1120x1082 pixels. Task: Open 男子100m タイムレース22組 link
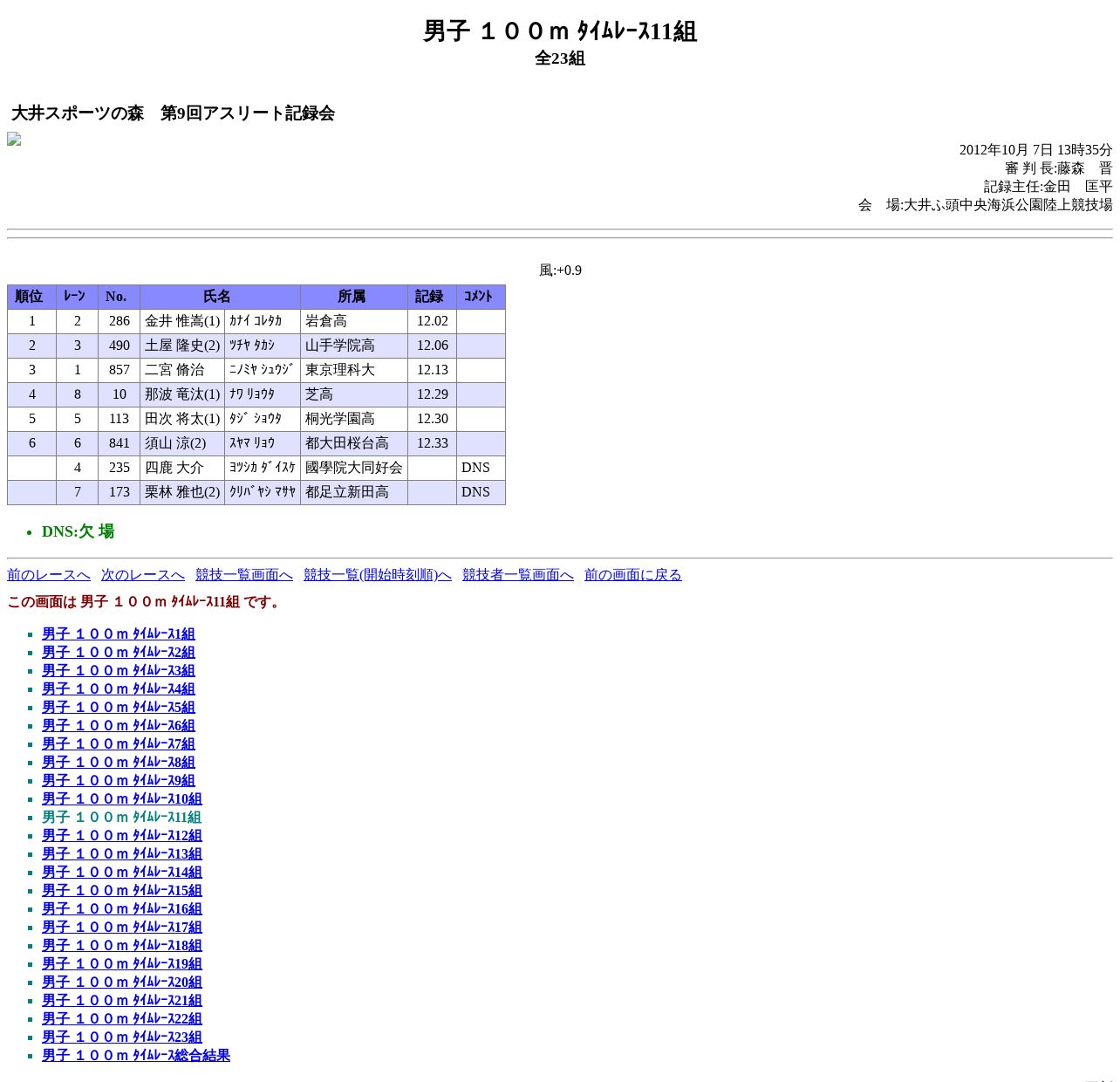(x=122, y=1019)
